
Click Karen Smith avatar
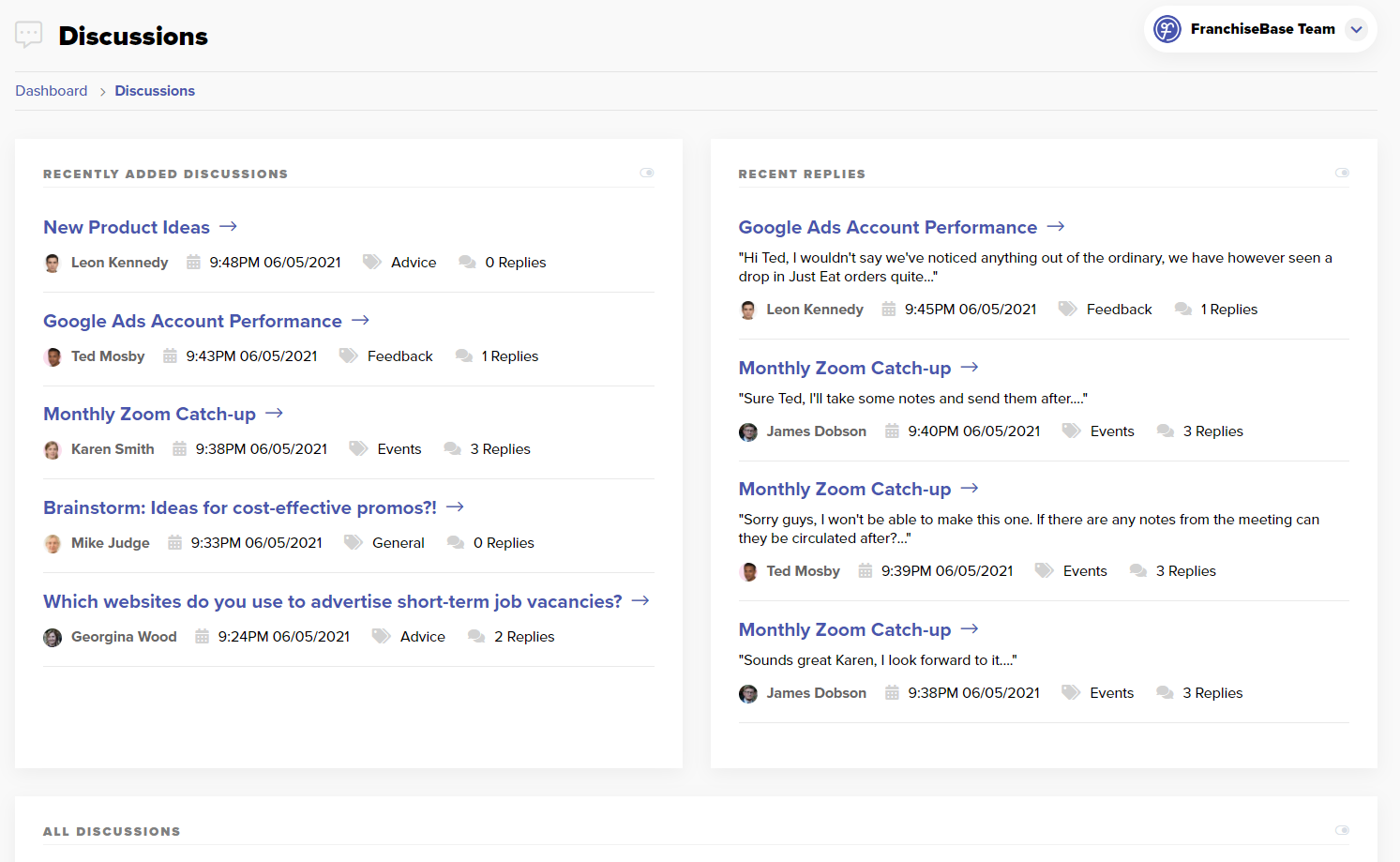[x=53, y=449]
